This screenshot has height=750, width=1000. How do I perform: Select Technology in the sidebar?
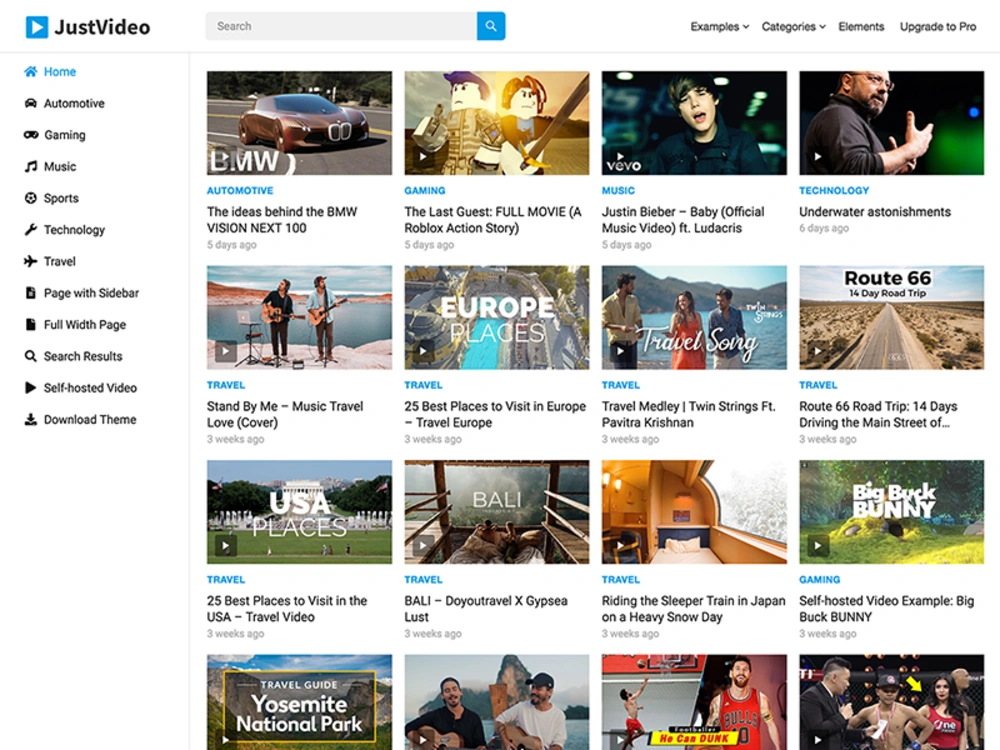[x=74, y=230]
